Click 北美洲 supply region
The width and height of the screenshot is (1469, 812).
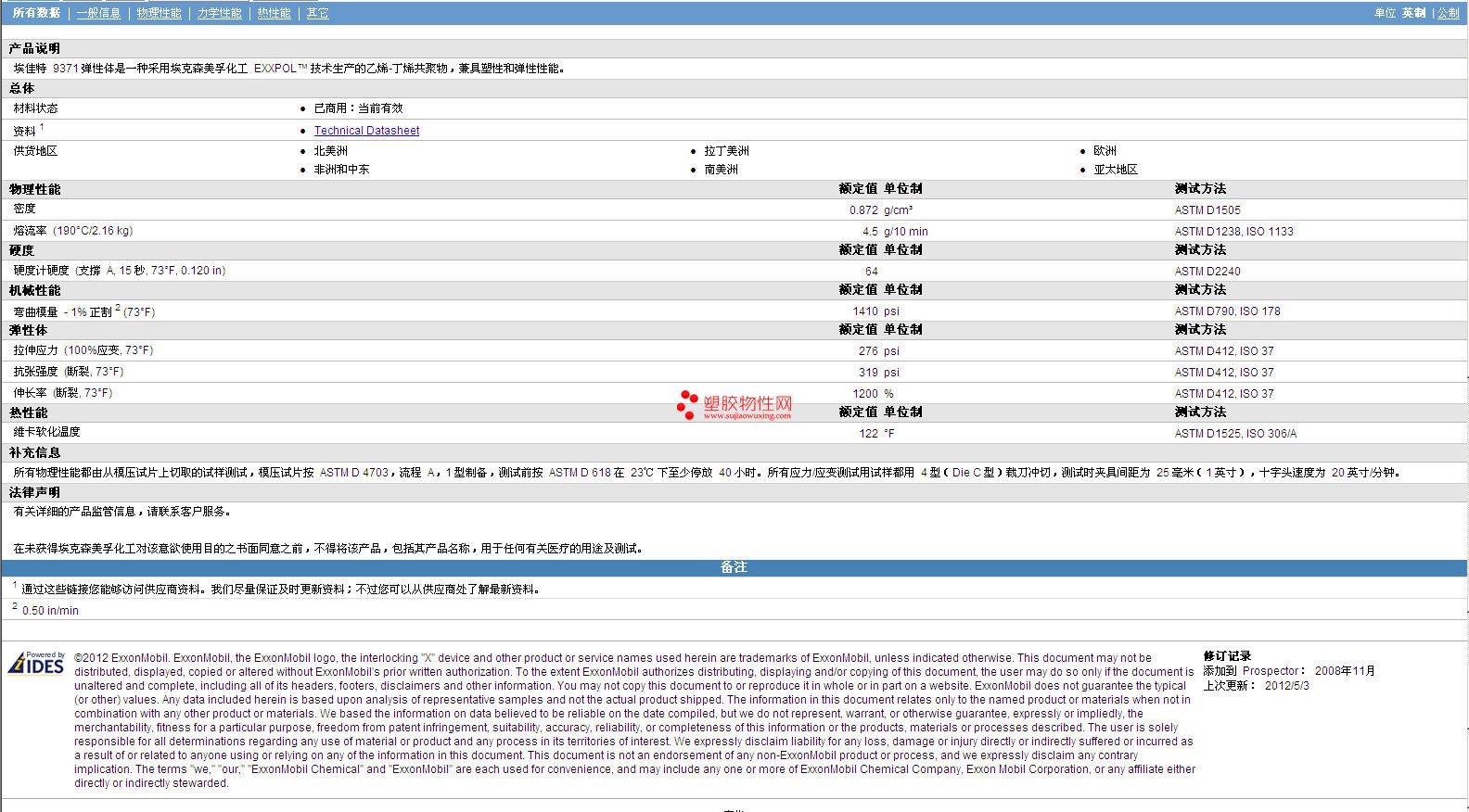pos(330,151)
